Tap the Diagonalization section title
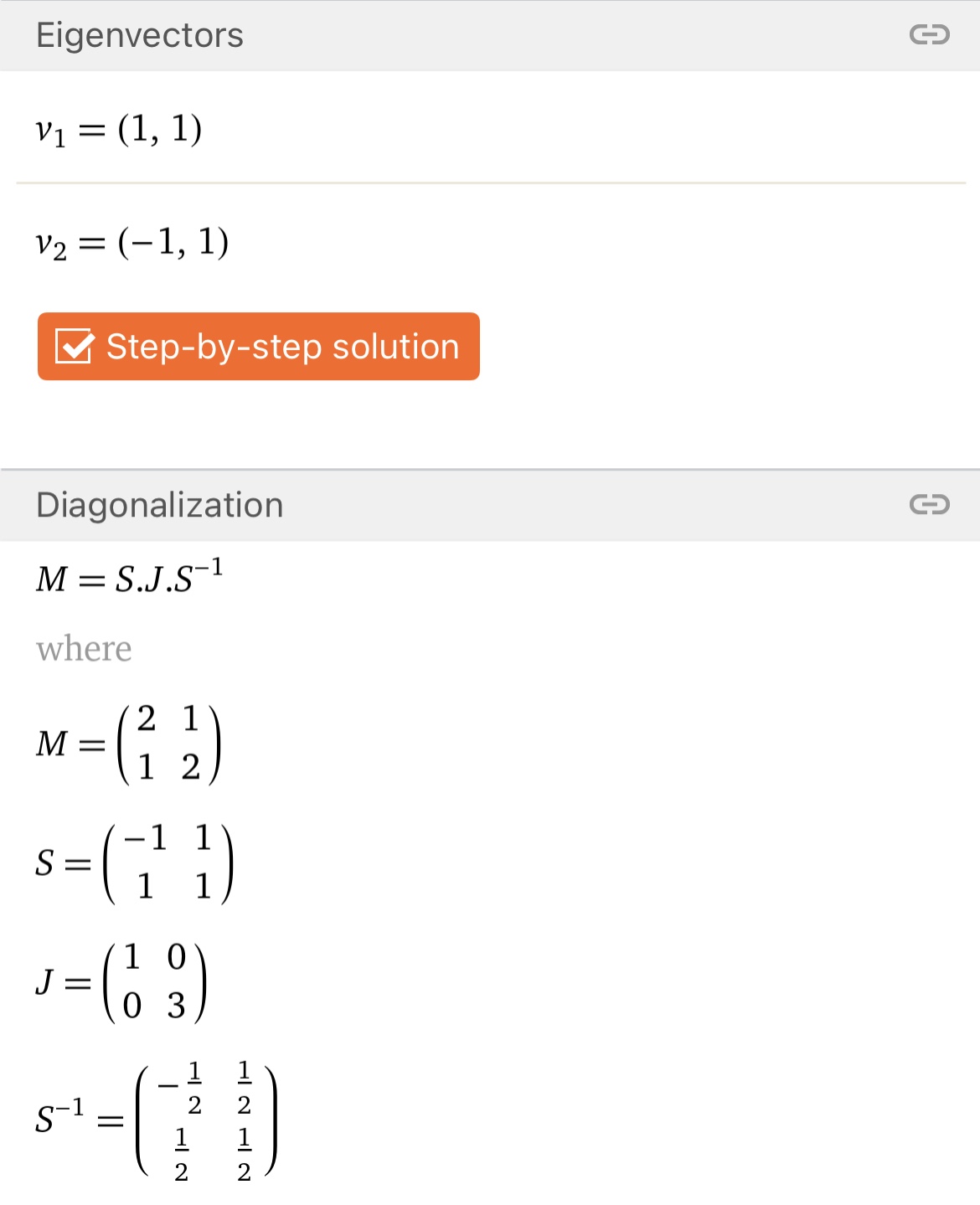The width and height of the screenshot is (980, 1205). coord(160,506)
